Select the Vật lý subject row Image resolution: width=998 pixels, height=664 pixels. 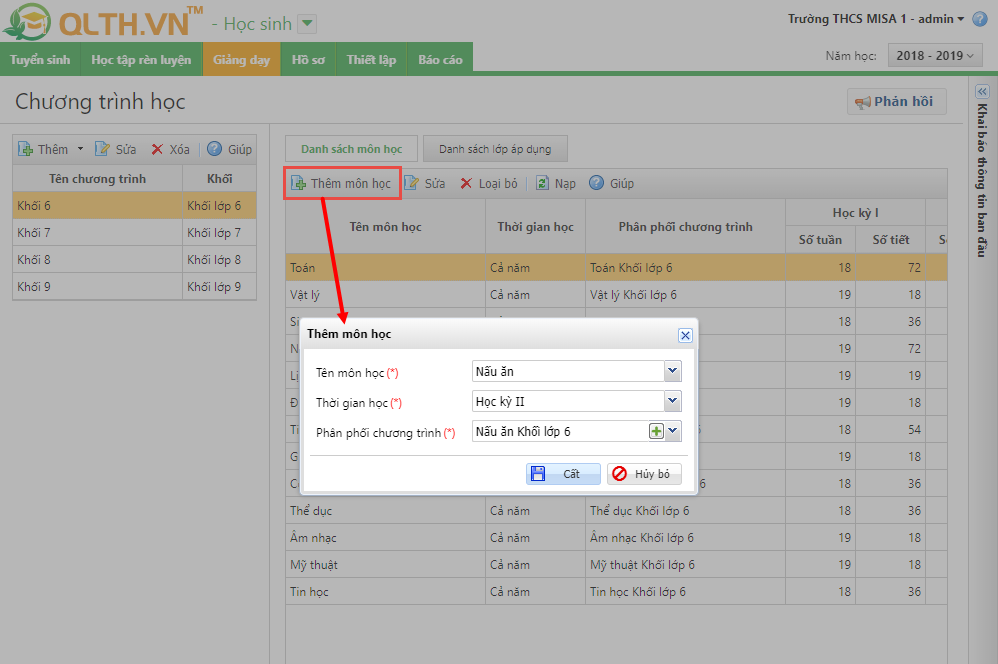616,295
